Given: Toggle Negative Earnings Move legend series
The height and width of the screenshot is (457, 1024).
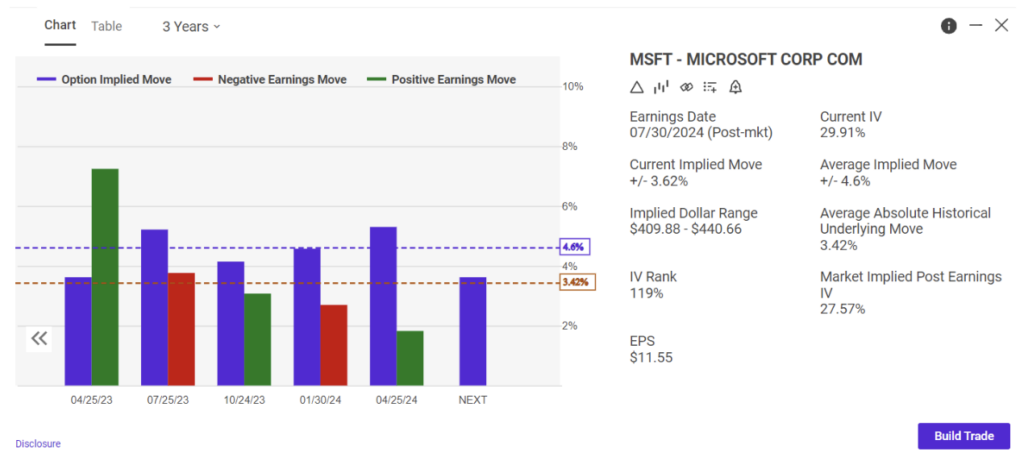Looking at the screenshot, I should tap(270, 80).
